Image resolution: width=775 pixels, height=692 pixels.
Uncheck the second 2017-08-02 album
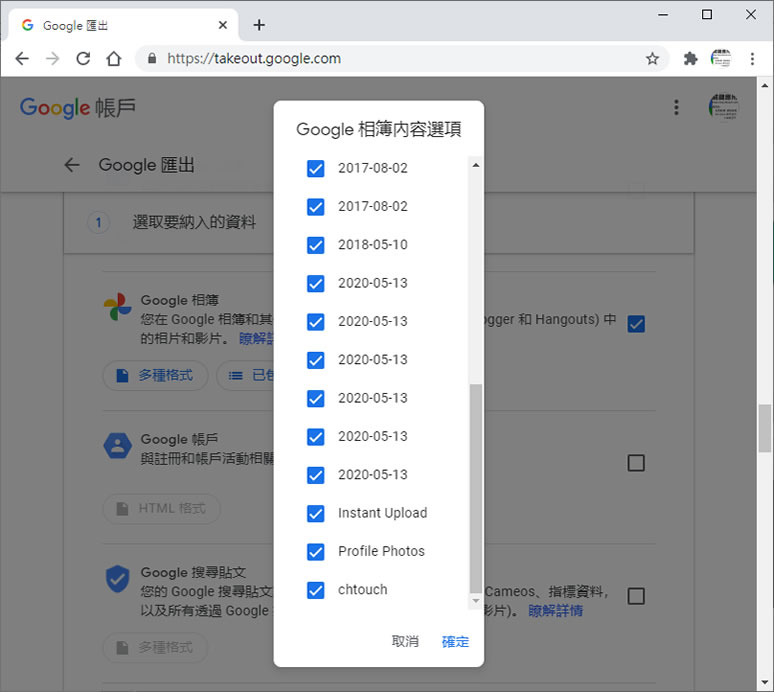point(316,207)
